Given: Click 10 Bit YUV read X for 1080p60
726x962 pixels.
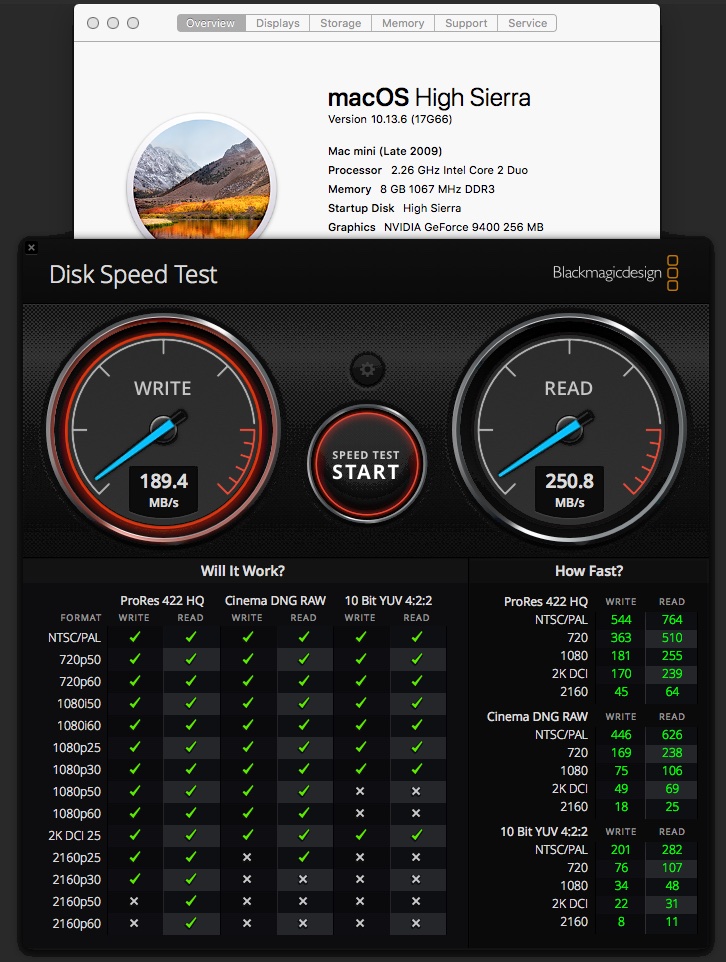Looking at the screenshot, I should [x=416, y=814].
